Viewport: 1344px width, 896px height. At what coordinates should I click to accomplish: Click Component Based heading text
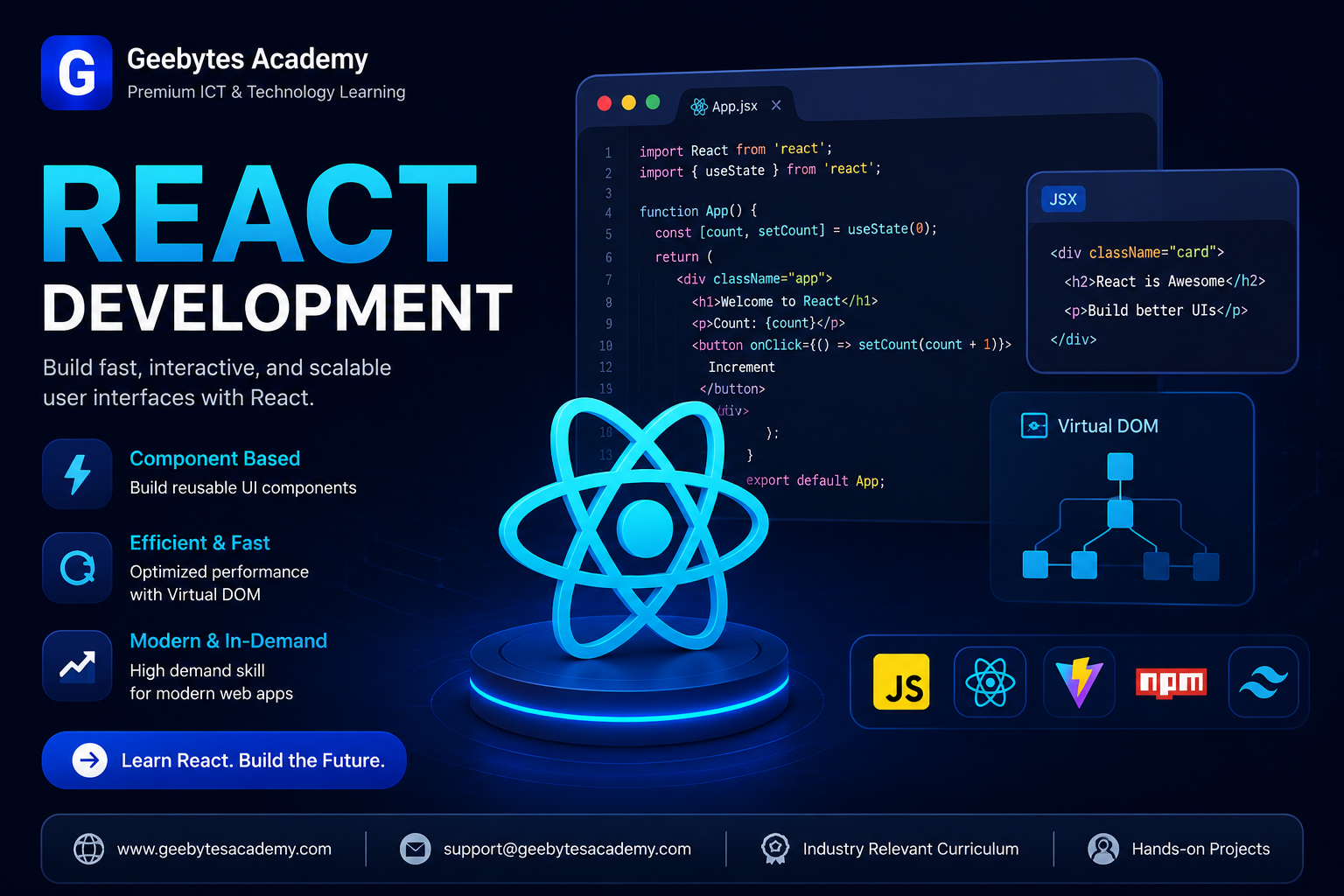point(215,458)
